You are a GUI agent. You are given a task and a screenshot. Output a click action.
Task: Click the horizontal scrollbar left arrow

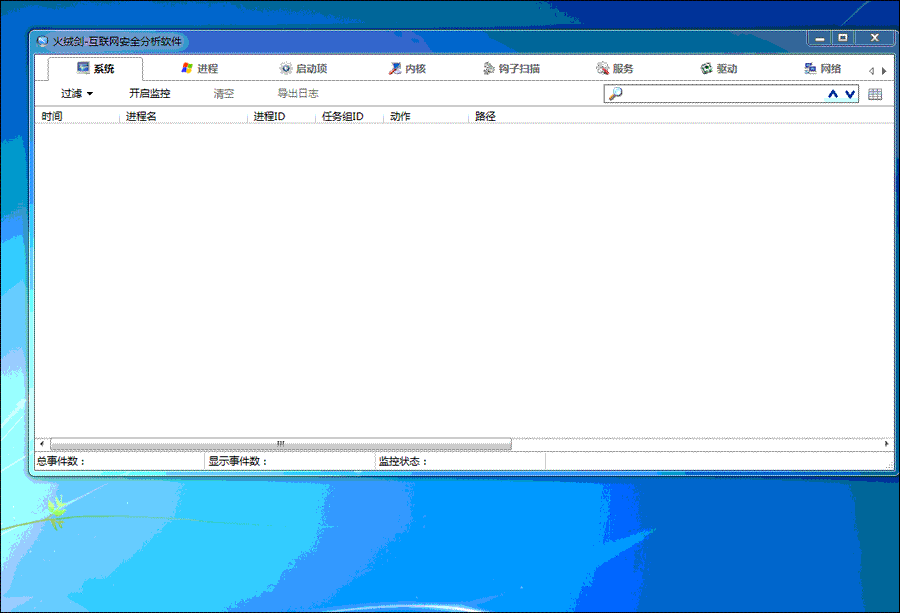pos(41,444)
